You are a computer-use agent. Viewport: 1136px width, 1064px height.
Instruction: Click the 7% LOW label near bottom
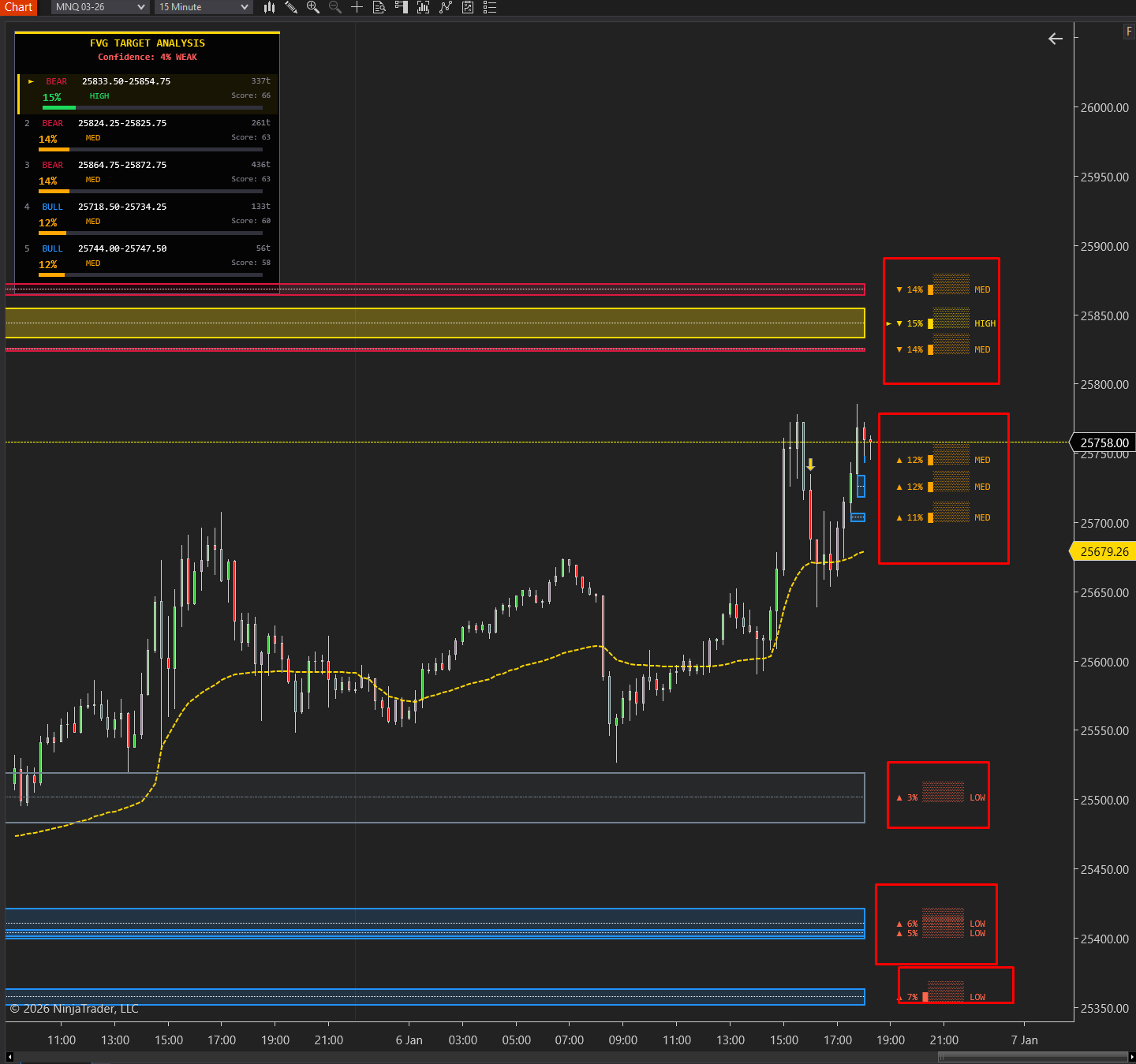pyautogui.click(x=942, y=996)
